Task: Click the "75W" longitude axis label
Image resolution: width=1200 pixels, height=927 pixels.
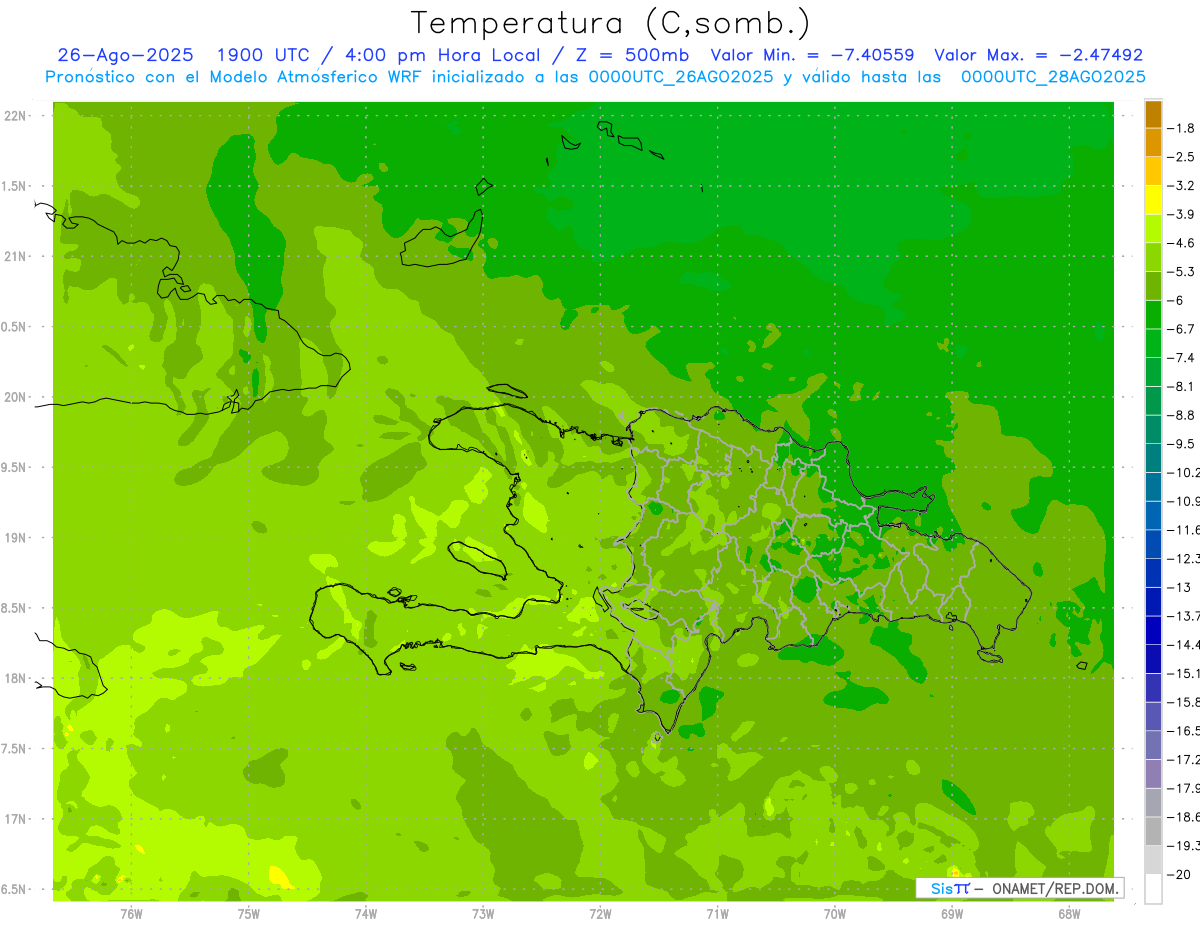Action: pos(249,914)
